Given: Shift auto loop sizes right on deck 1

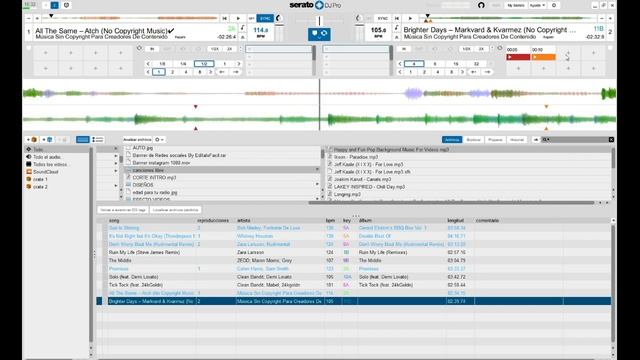Looking at the screenshot, I should click(239, 64).
